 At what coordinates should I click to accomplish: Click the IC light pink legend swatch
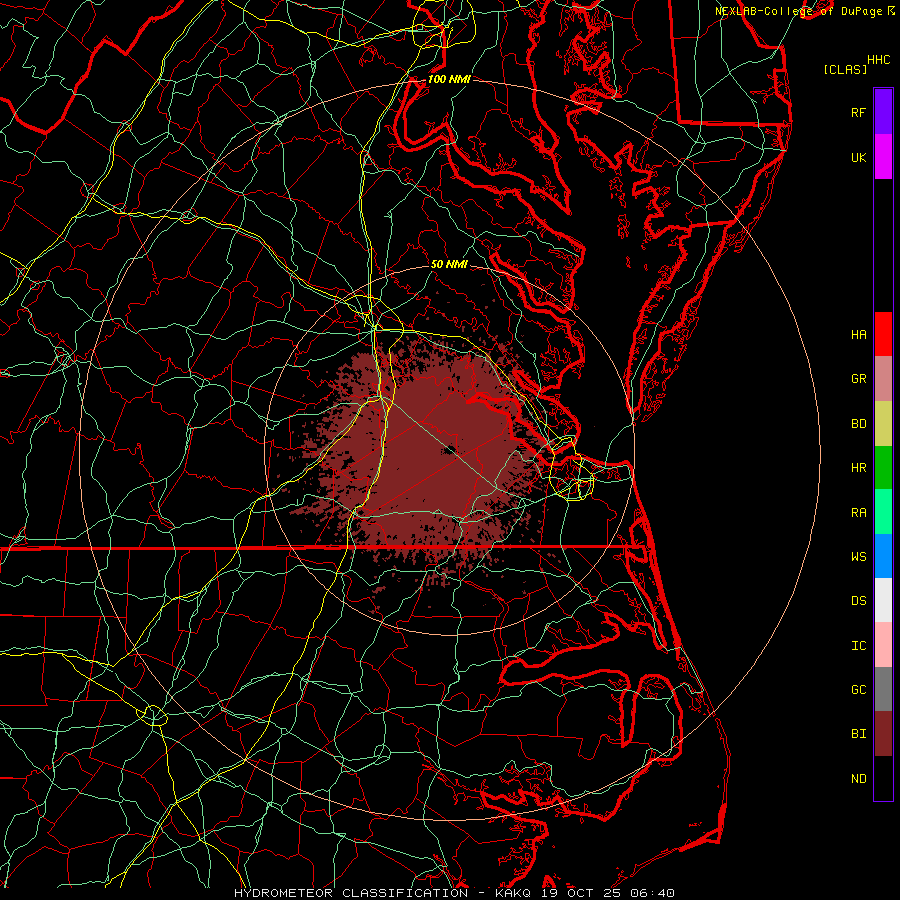coord(883,645)
